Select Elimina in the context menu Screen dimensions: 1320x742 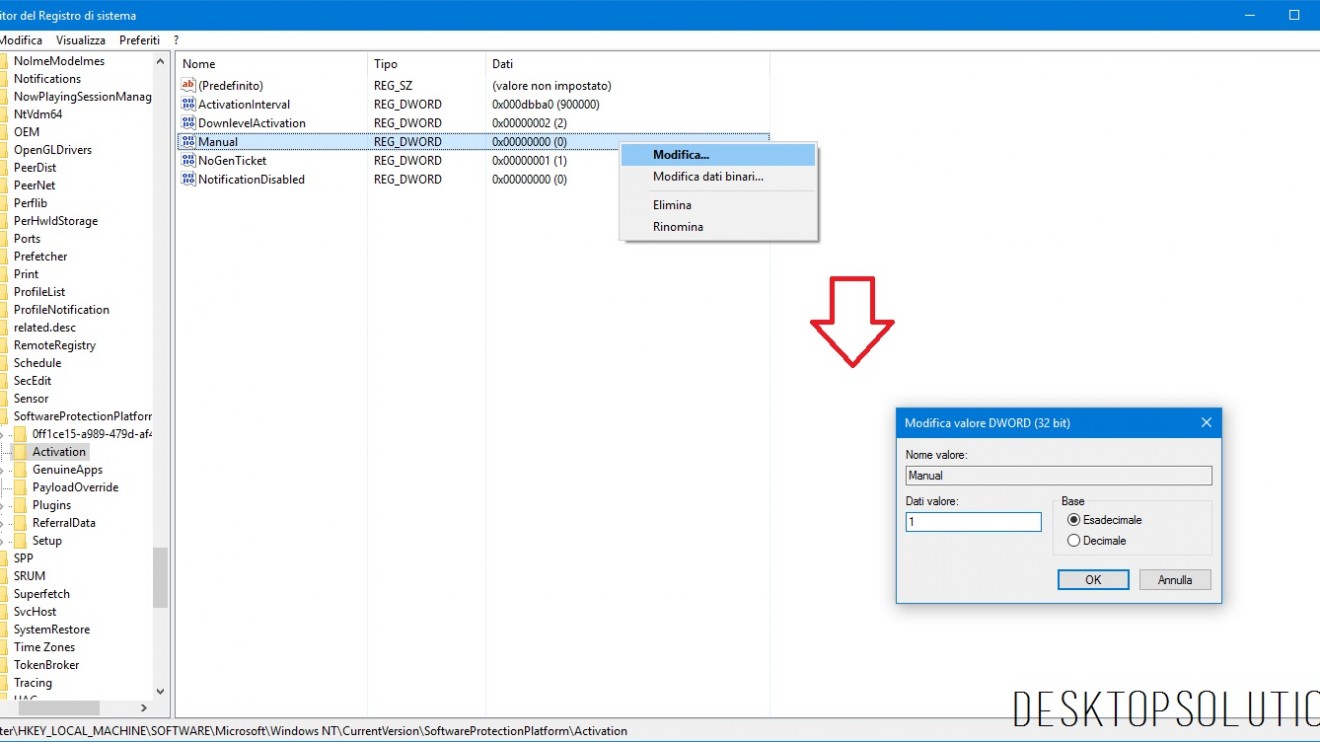[672, 205]
